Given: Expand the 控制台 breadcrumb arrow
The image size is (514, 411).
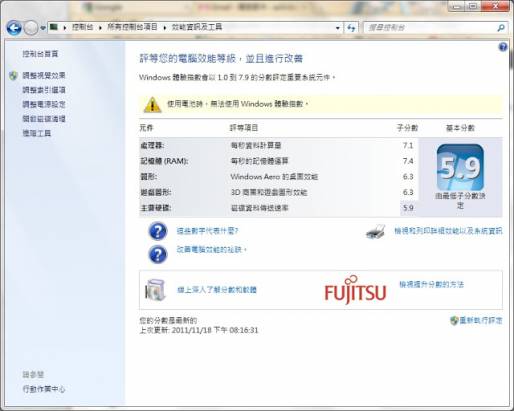Looking at the screenshot, I should (100, 28).
